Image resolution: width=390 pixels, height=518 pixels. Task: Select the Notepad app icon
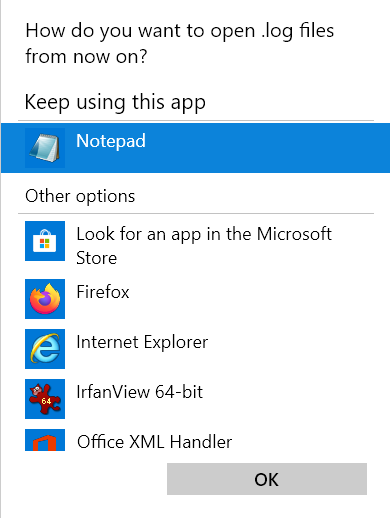[45, 148]
